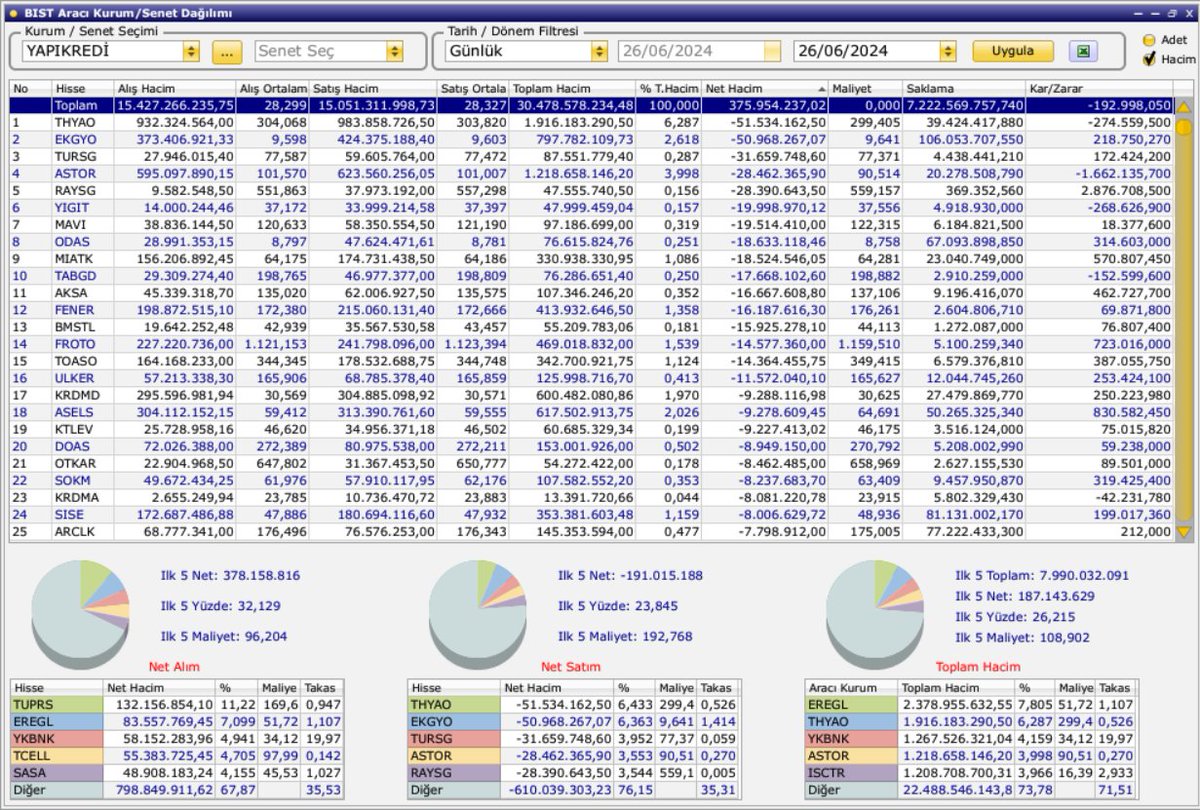Click the Diğer row in Net Satım table
Screen dimensions: 1200x810
click(x=575, y=790)
